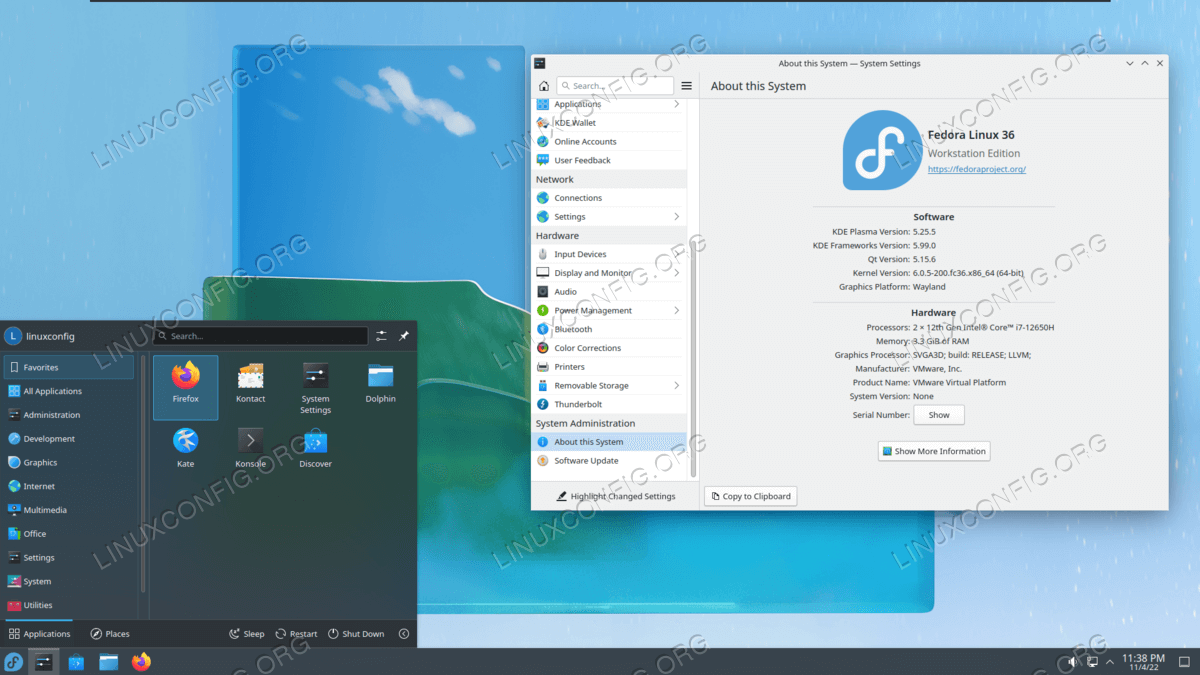Select the Office category in the launcher

click(68, 534)
